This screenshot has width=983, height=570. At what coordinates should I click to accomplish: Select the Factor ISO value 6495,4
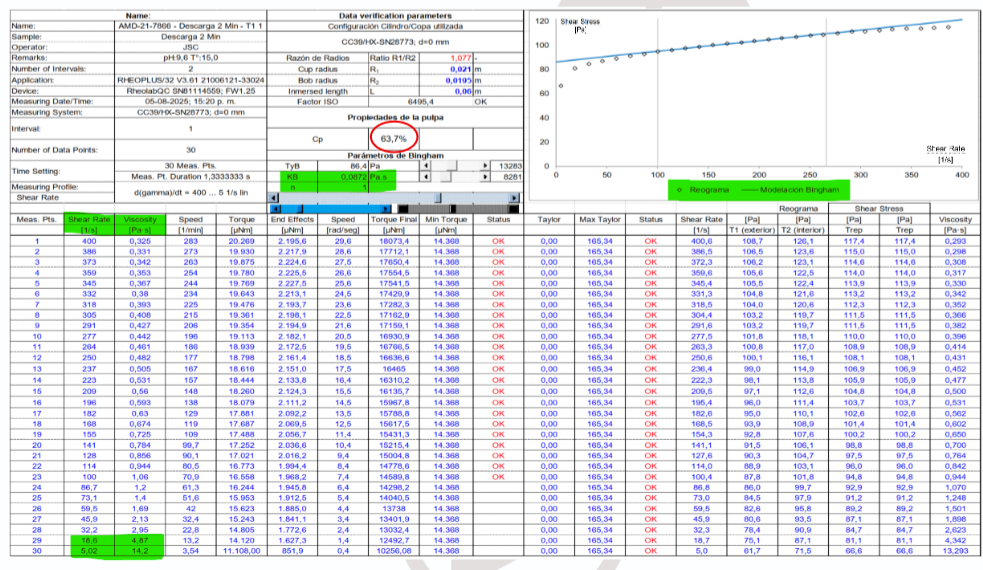(419, 102)
